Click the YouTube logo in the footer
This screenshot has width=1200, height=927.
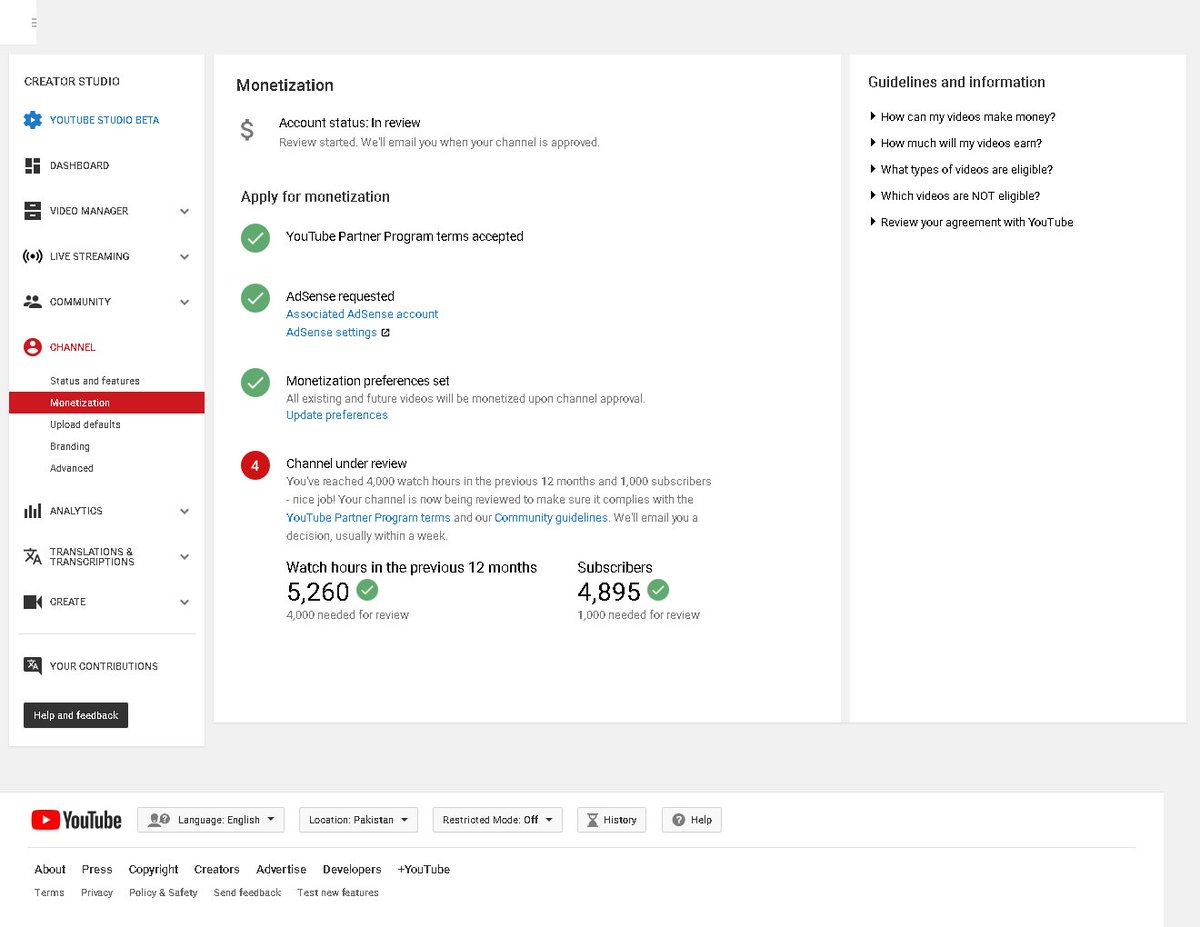point(76,820)
